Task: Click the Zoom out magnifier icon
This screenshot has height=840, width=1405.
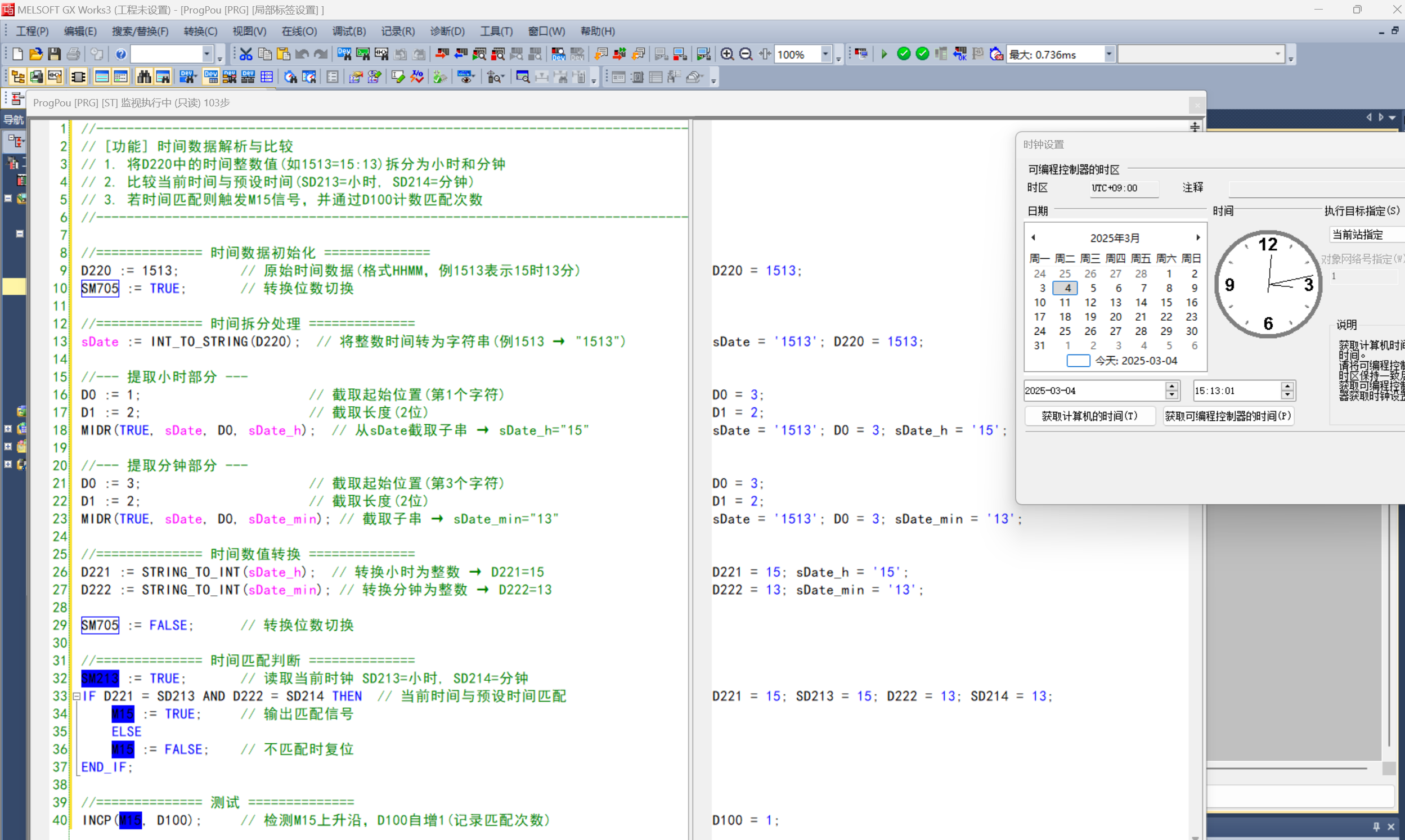Action: pos(746,55)
